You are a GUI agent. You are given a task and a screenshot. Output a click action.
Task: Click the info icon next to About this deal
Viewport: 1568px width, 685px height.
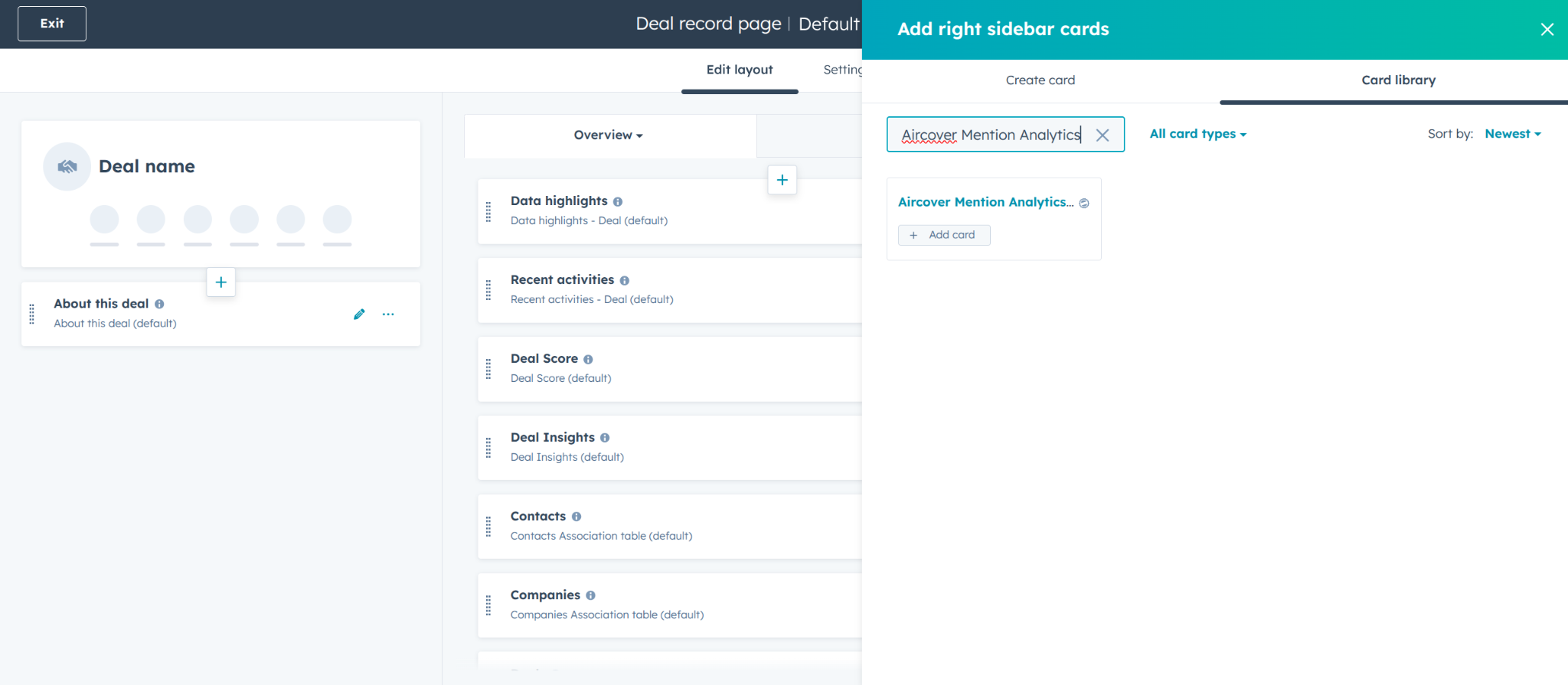[x=159, y=304]
